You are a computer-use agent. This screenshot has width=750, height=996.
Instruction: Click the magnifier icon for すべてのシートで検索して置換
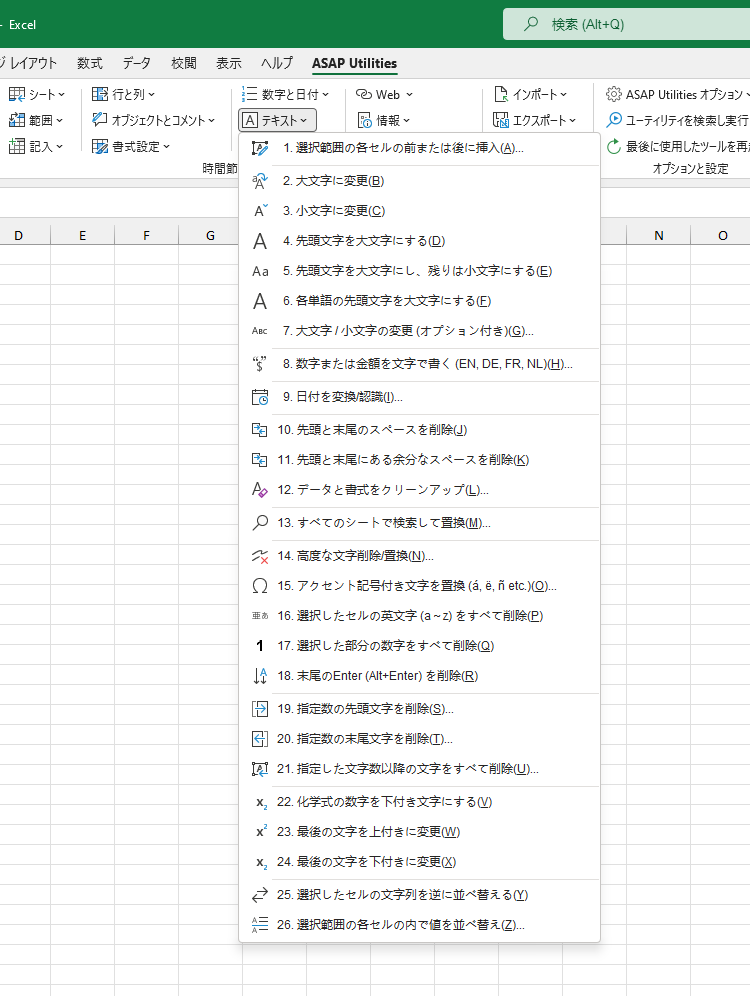point(260,523)
